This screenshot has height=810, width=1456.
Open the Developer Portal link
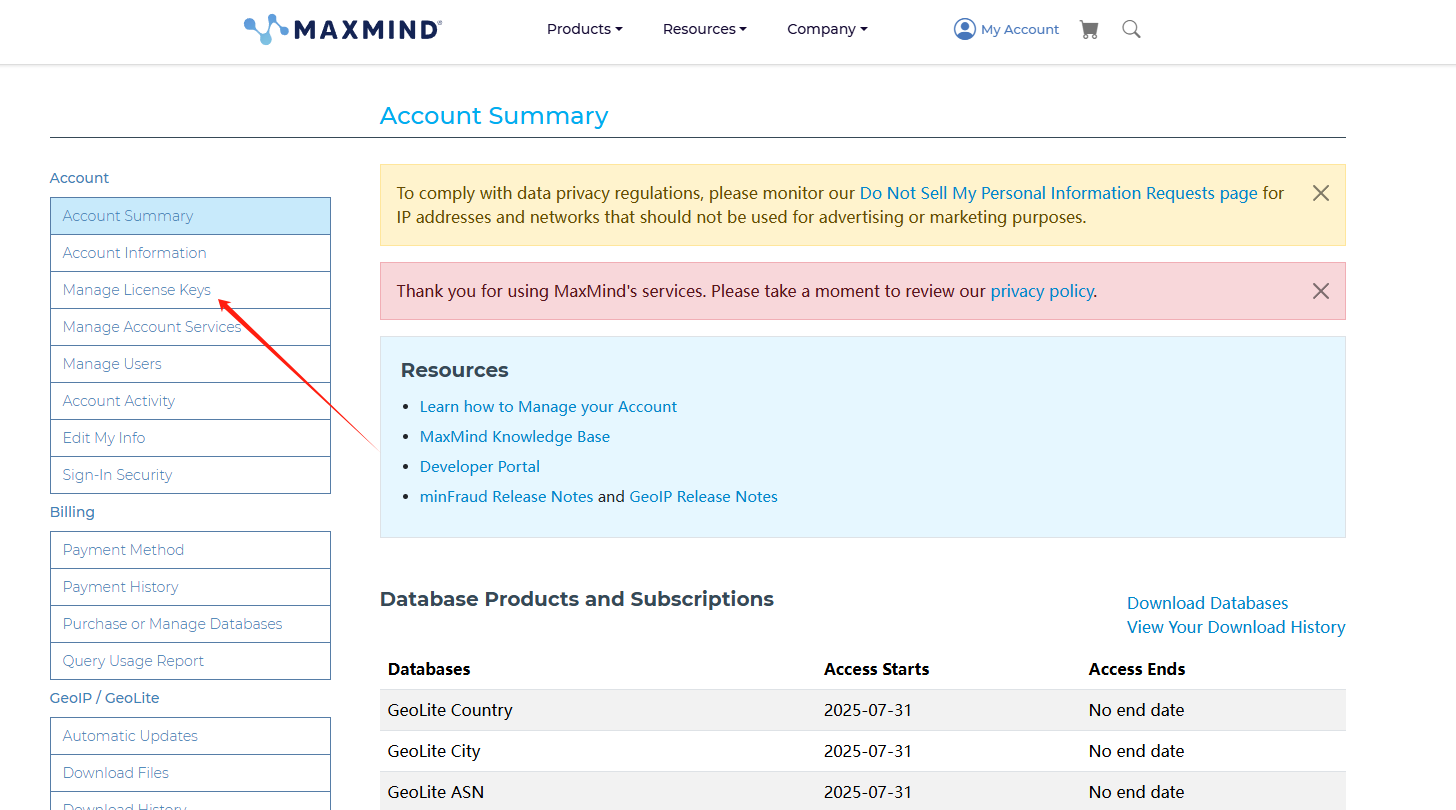[479, 467]
